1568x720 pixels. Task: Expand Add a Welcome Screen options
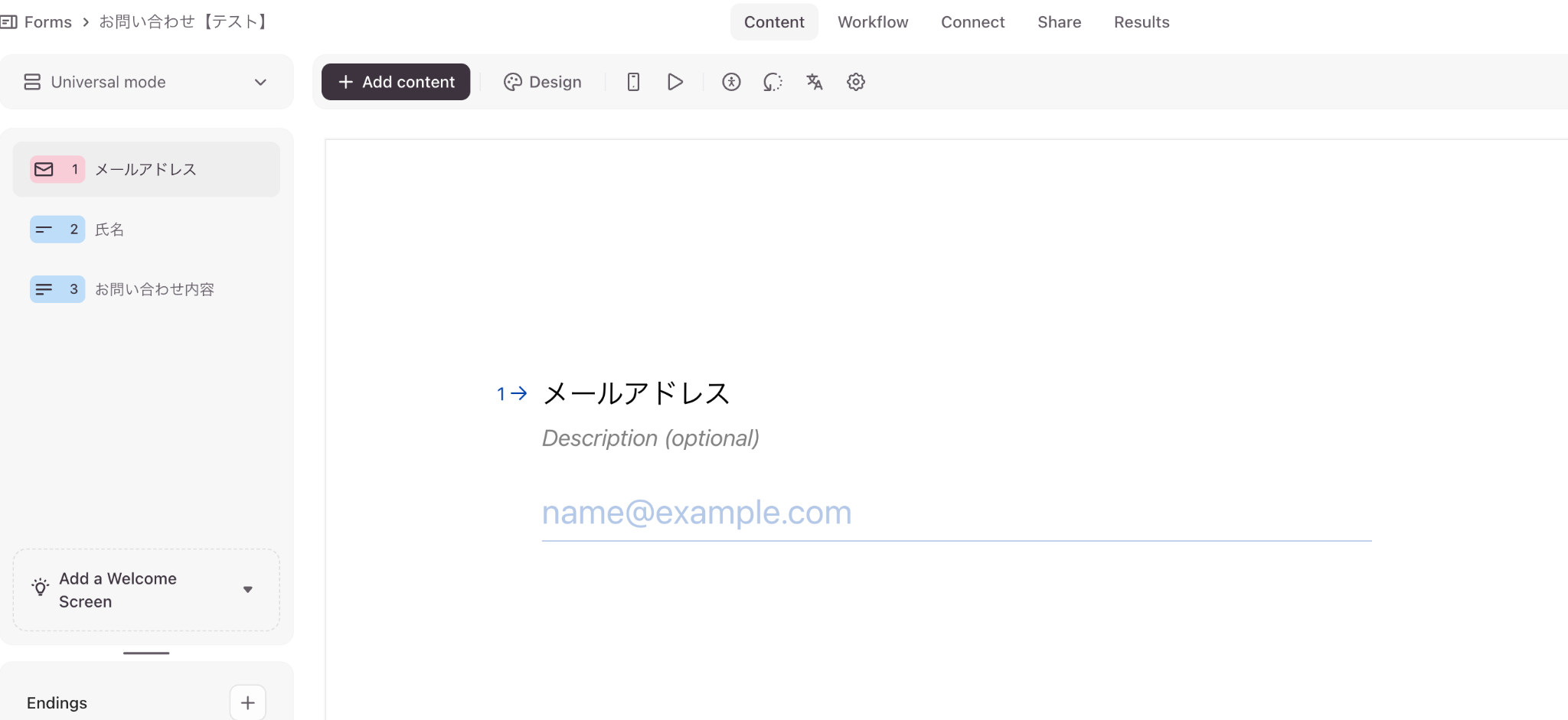tap(247, 589)
